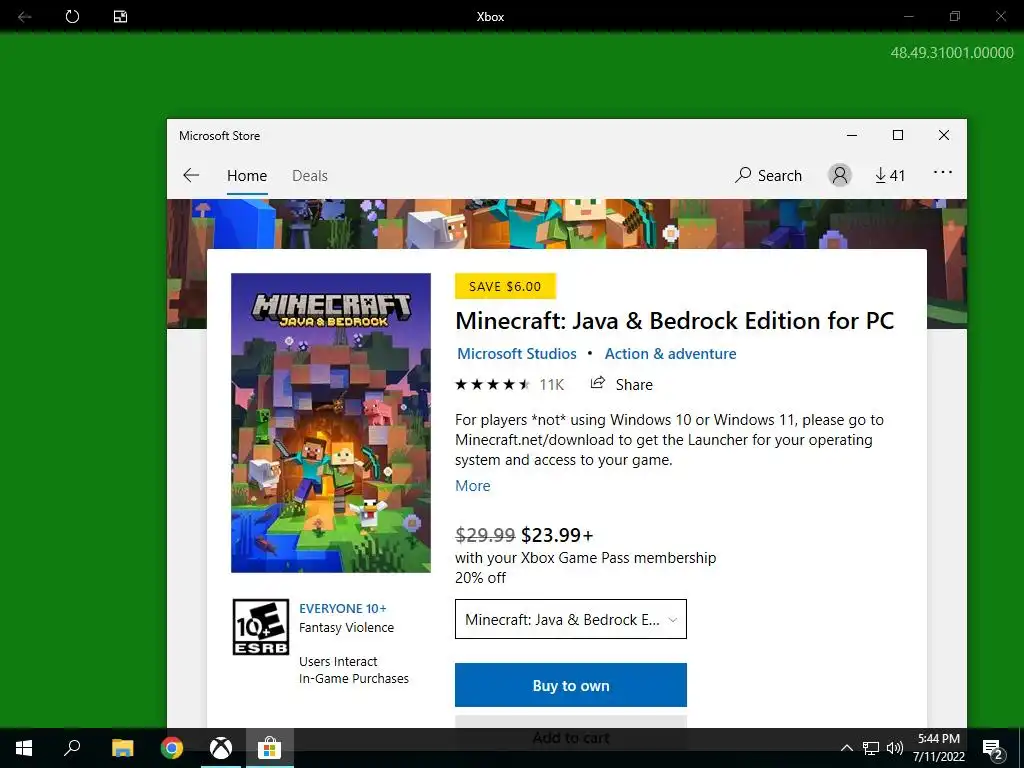Open Search in Microsoft Store
This screenshot has height=768, width=1024.
click(769, 175)
